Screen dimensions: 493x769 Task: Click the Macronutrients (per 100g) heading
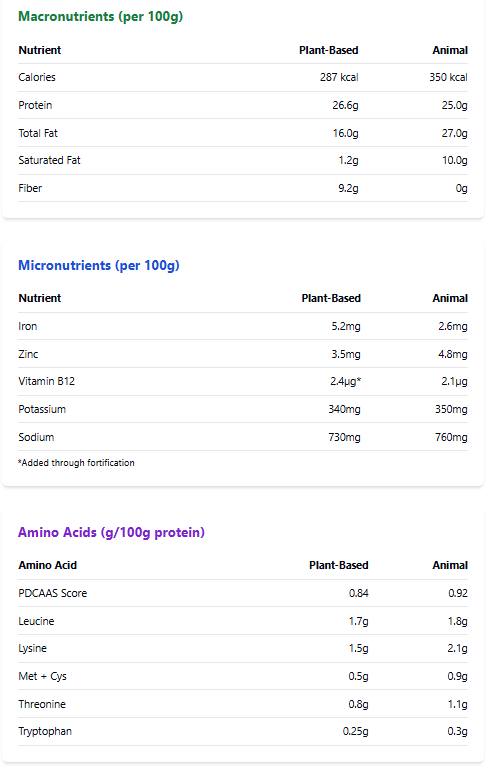[x=101, y=17]
